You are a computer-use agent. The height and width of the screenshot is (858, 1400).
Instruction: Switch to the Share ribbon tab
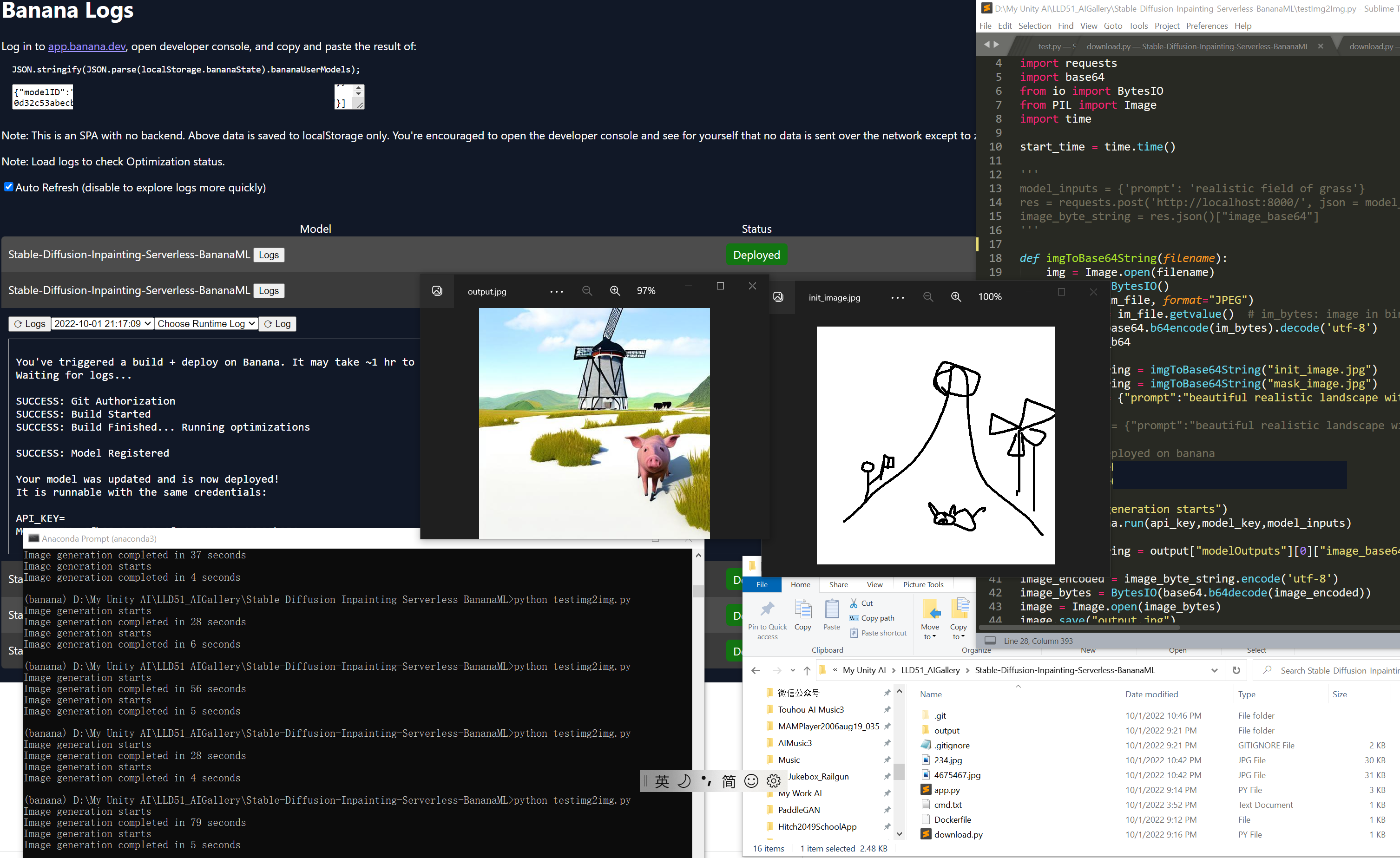[x=838, y=585]
